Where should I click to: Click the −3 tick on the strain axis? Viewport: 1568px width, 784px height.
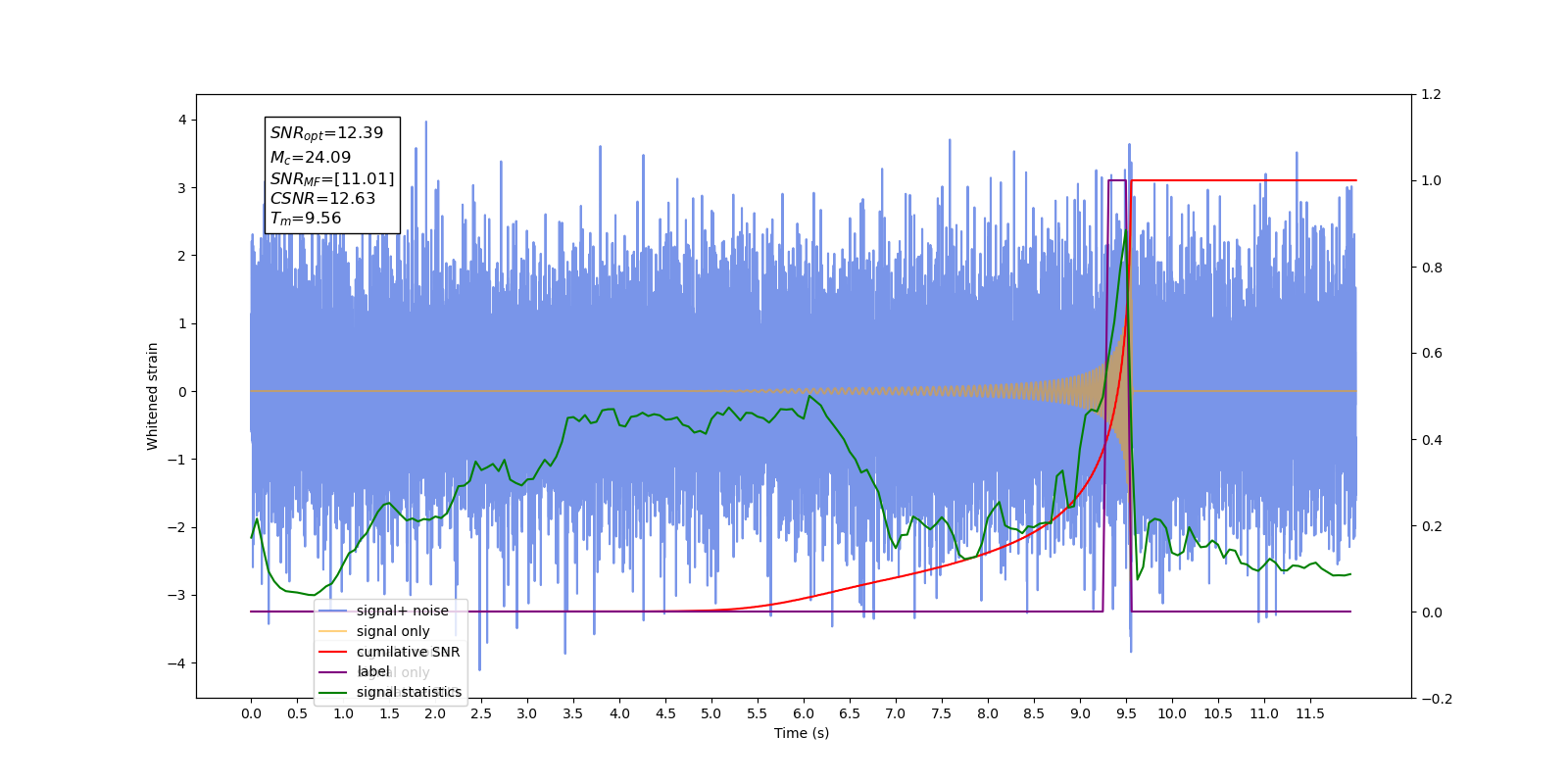tap(177, 595)
